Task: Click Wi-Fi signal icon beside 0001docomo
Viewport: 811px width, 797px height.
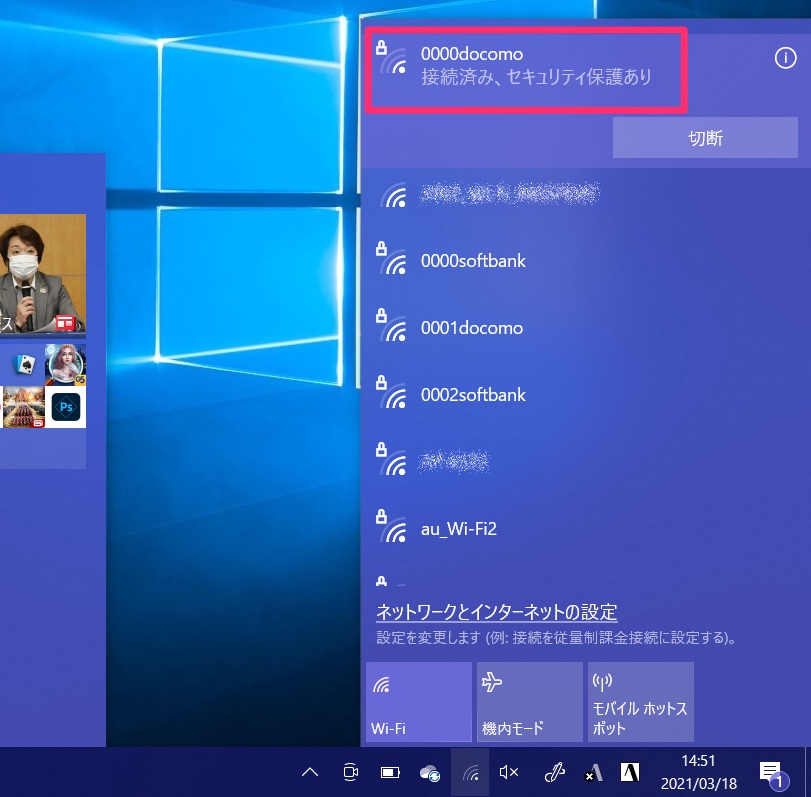Action: [x=394, y=330]
